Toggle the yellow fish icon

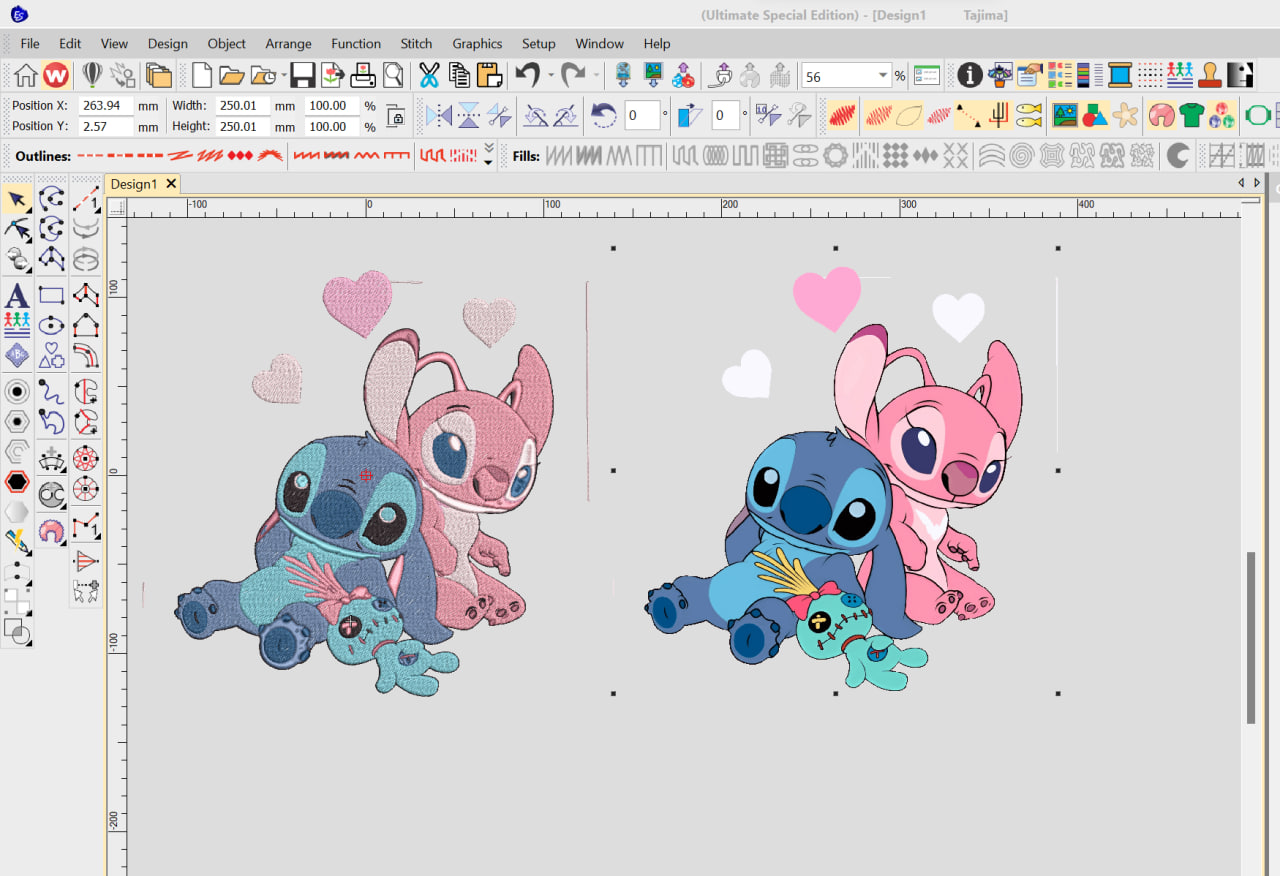(1028, 115)
